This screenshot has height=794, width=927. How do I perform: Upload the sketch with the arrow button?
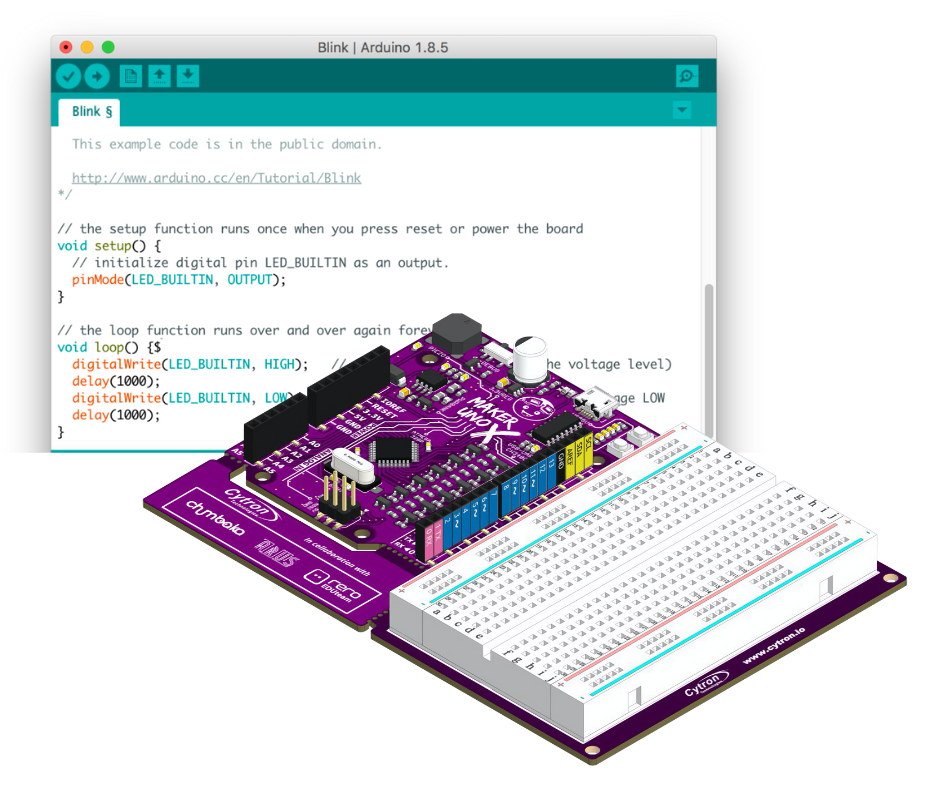97,76
